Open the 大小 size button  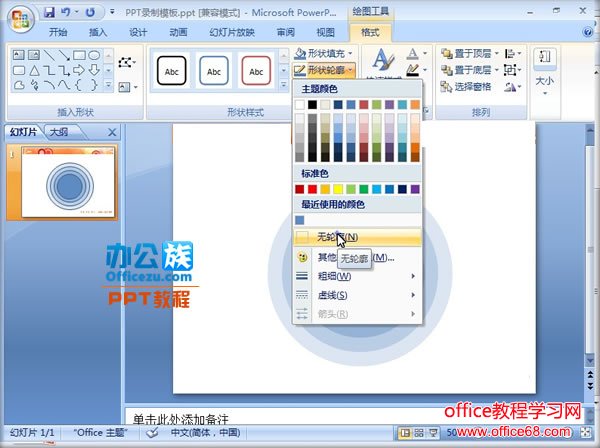click(545, 73)
